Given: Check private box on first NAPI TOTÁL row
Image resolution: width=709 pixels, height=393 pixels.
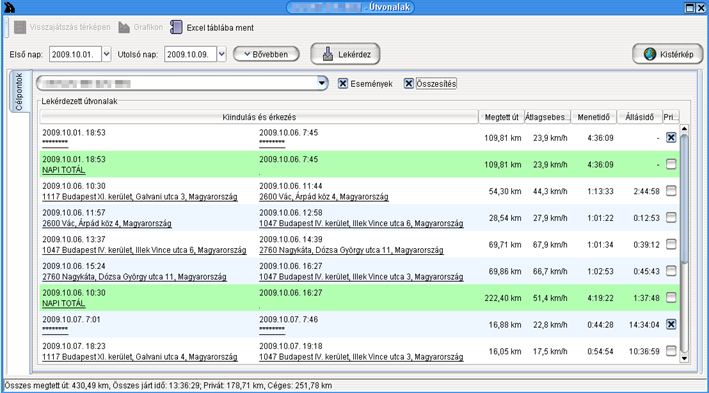Looking at the screenshot, I should 671,164.
